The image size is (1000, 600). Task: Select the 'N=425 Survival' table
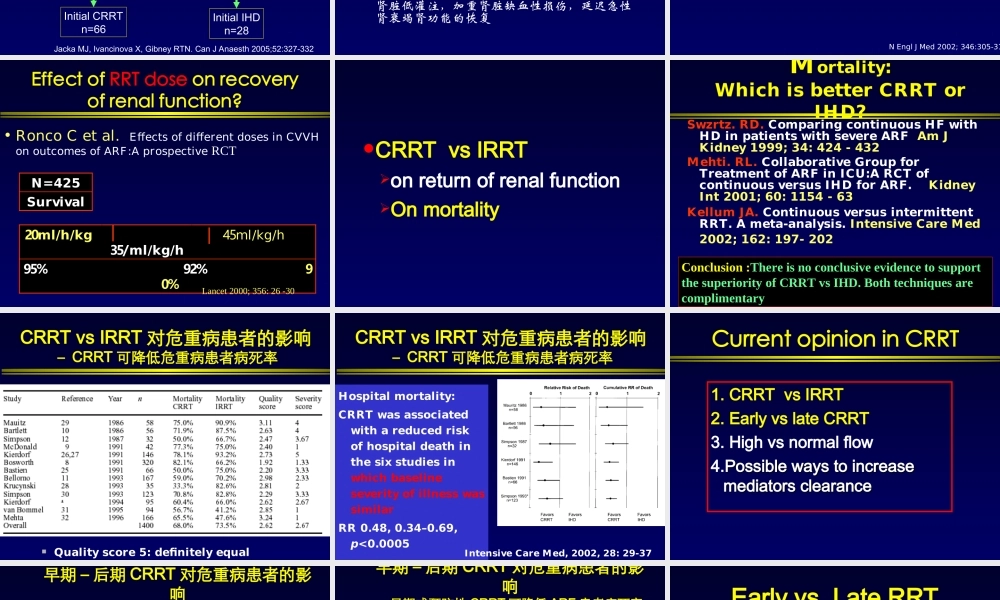coord(55,192)
